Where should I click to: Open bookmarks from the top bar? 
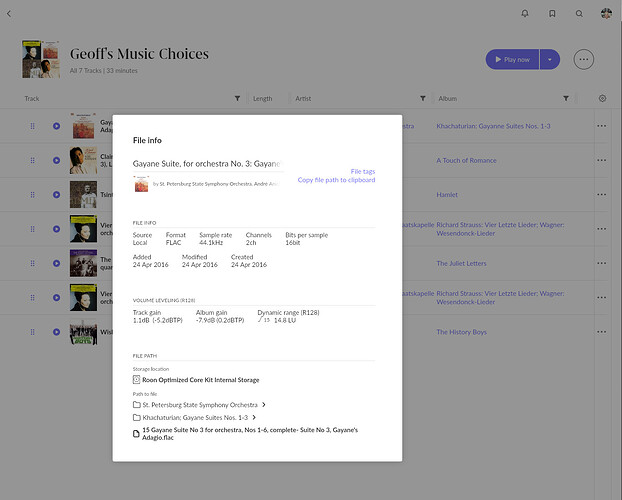pos(552,14)
